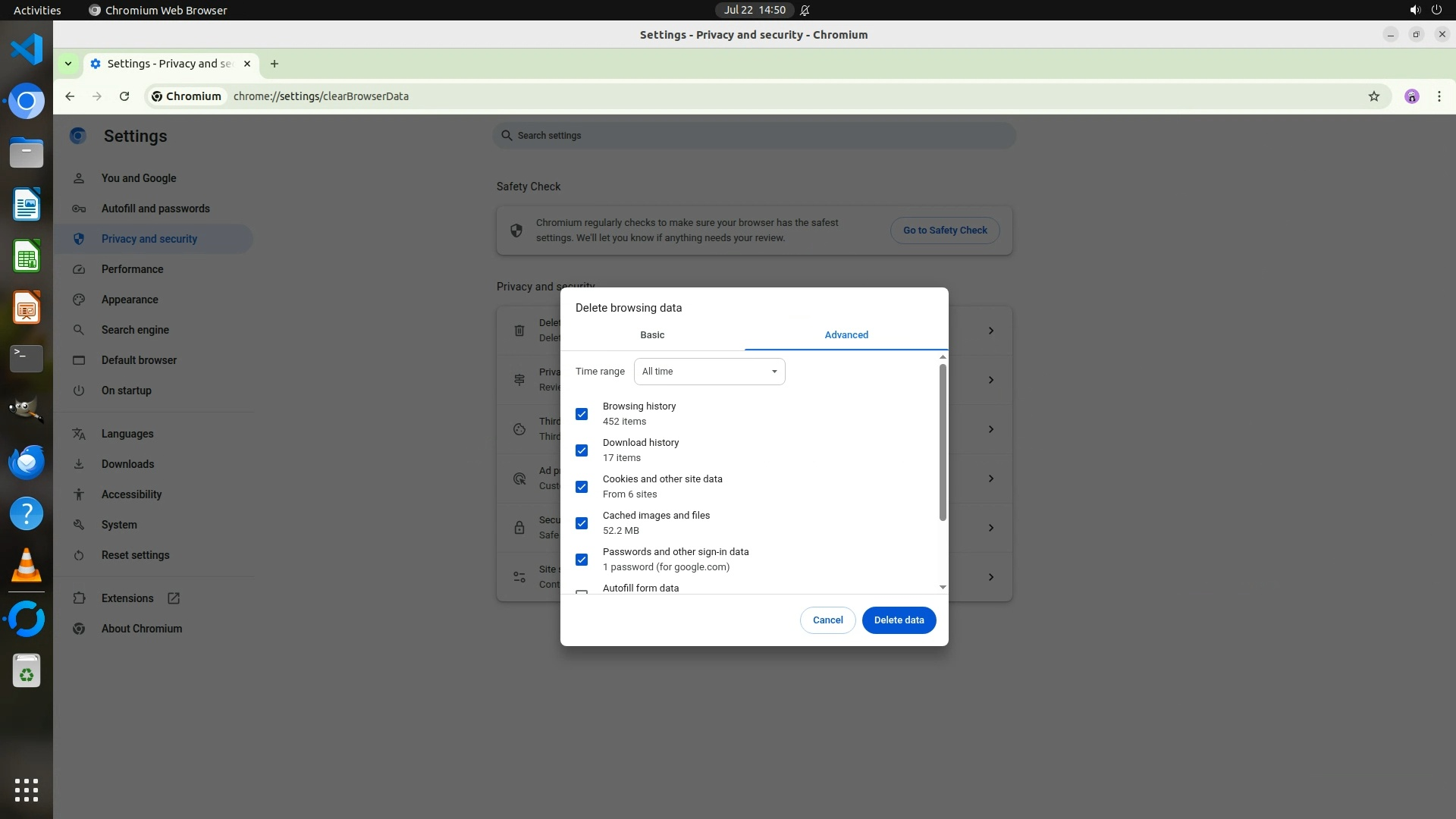Uncheck Cookies and other site data
Viewport: 1456px width, 819px height.
click(582, 487)
